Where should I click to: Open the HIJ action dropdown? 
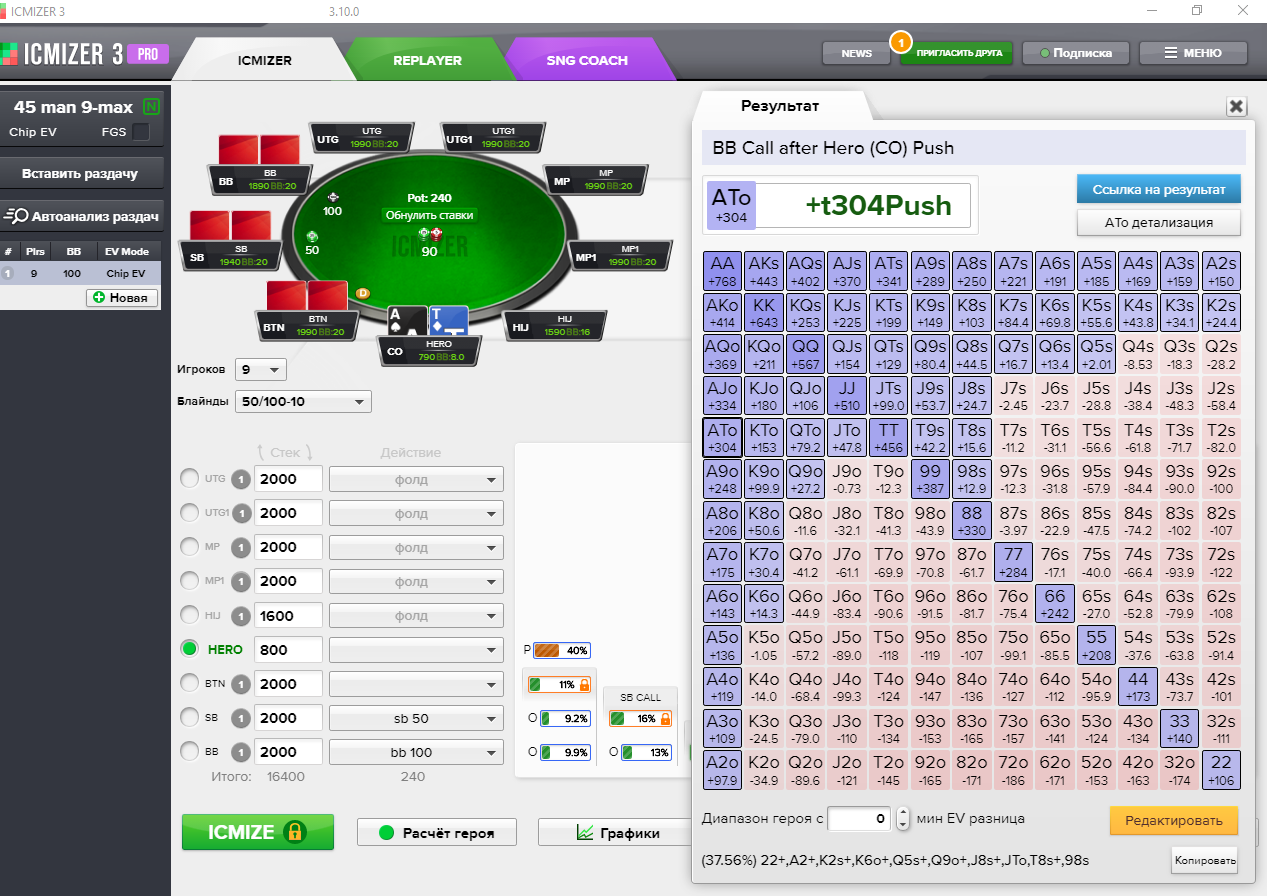coord(416,616)
